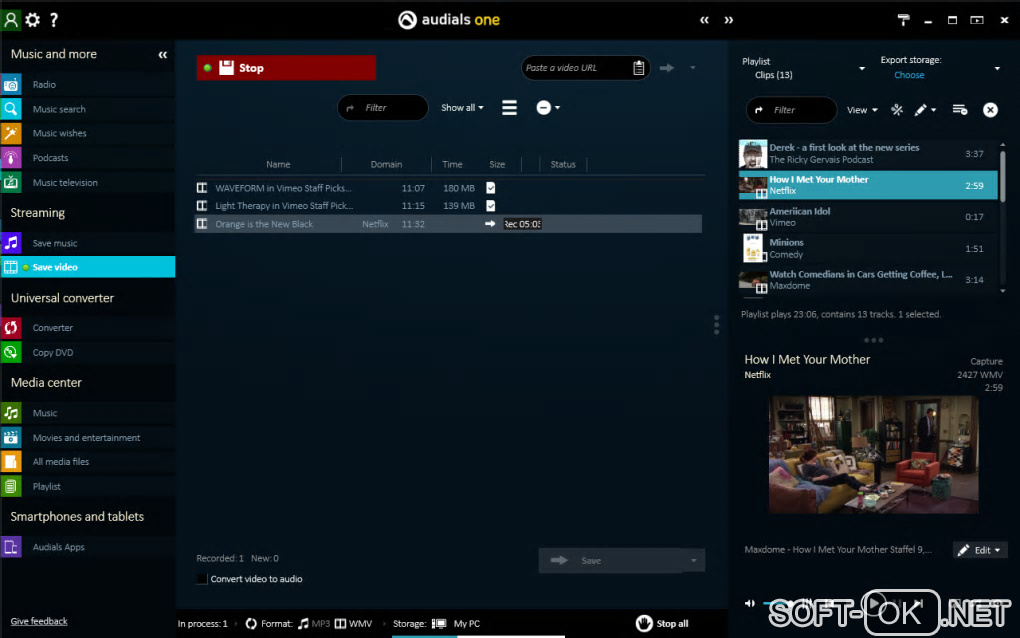Open the Save button dropdown arrow
The image size is (1020, 638).
point(693,561)
